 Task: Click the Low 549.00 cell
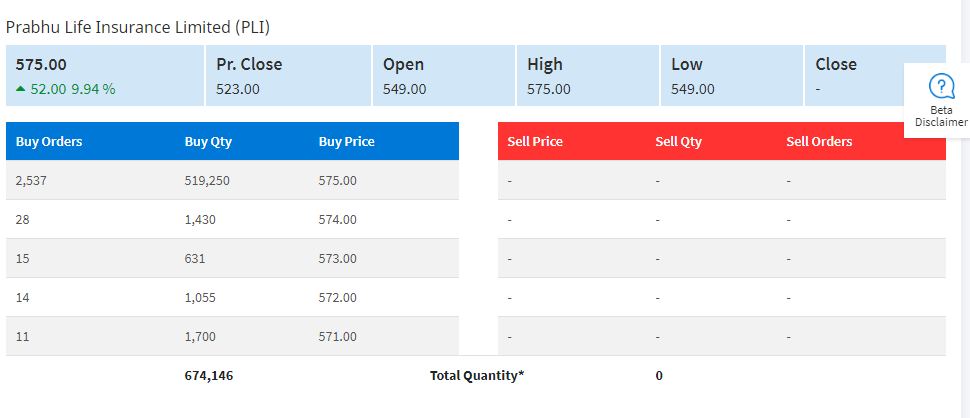732,75
